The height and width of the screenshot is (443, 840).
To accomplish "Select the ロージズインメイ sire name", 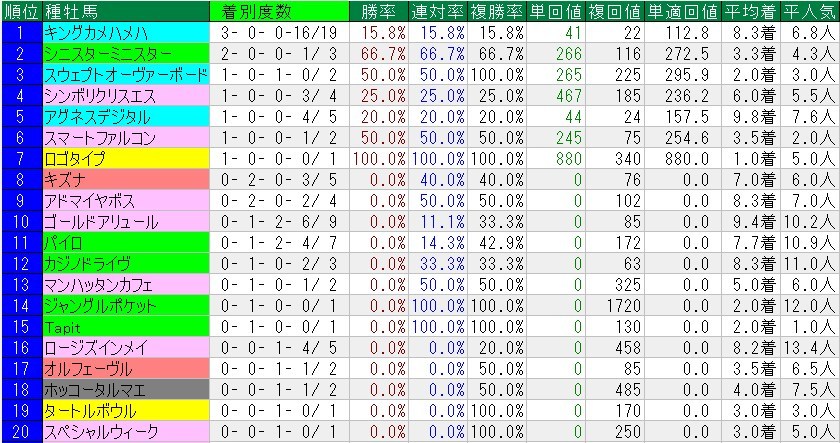I will 126,348.
